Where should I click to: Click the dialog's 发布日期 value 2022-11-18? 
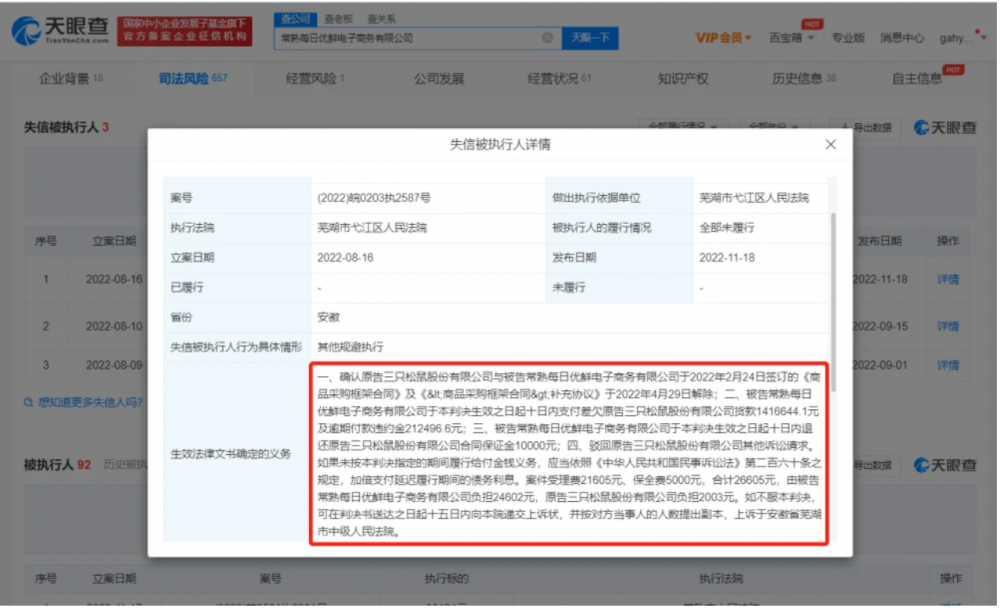726,258
